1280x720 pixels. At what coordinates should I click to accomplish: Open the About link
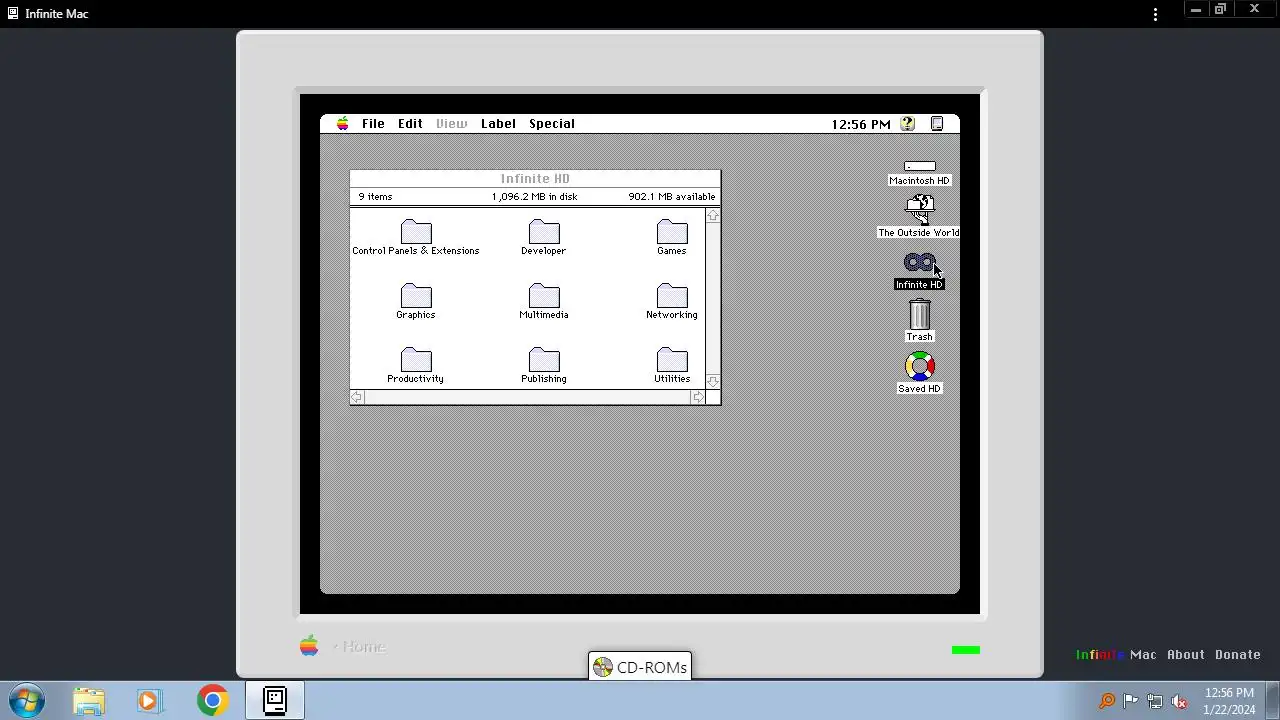(1186, 655)
